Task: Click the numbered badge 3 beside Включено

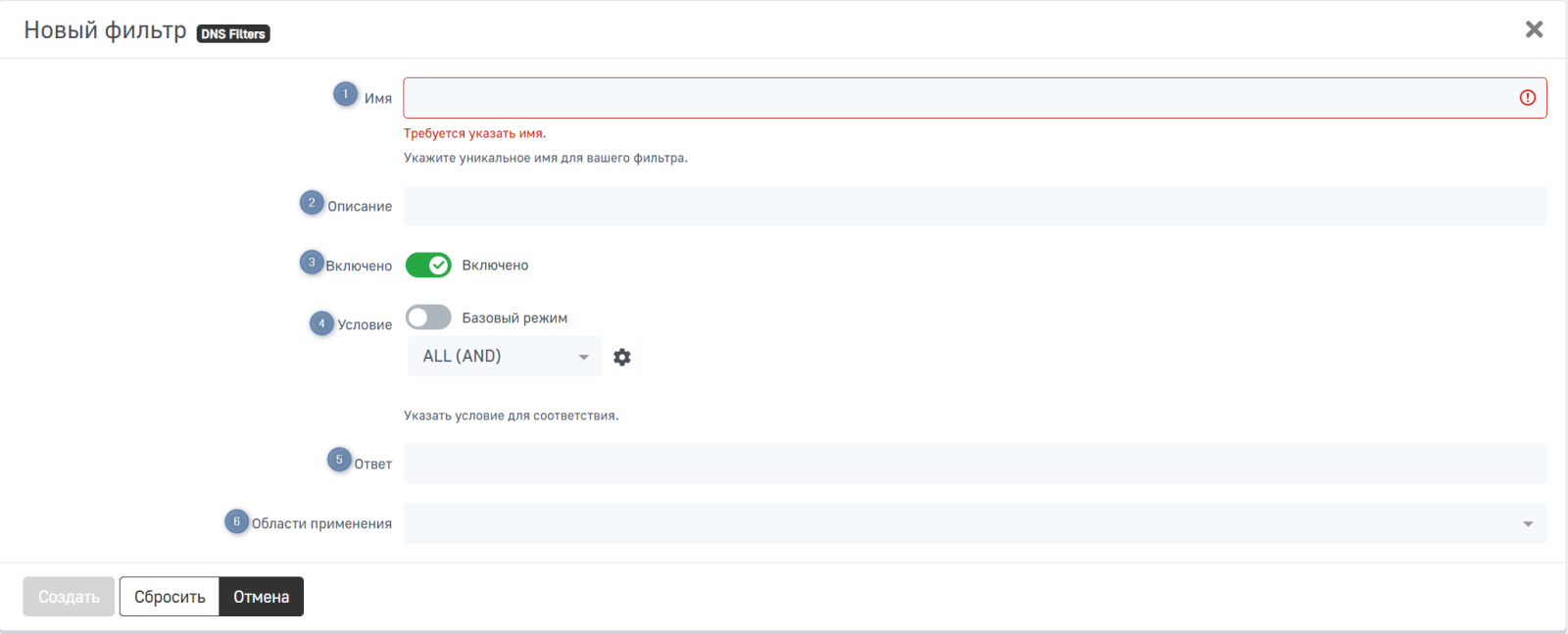Action: [x=312, y=263]
